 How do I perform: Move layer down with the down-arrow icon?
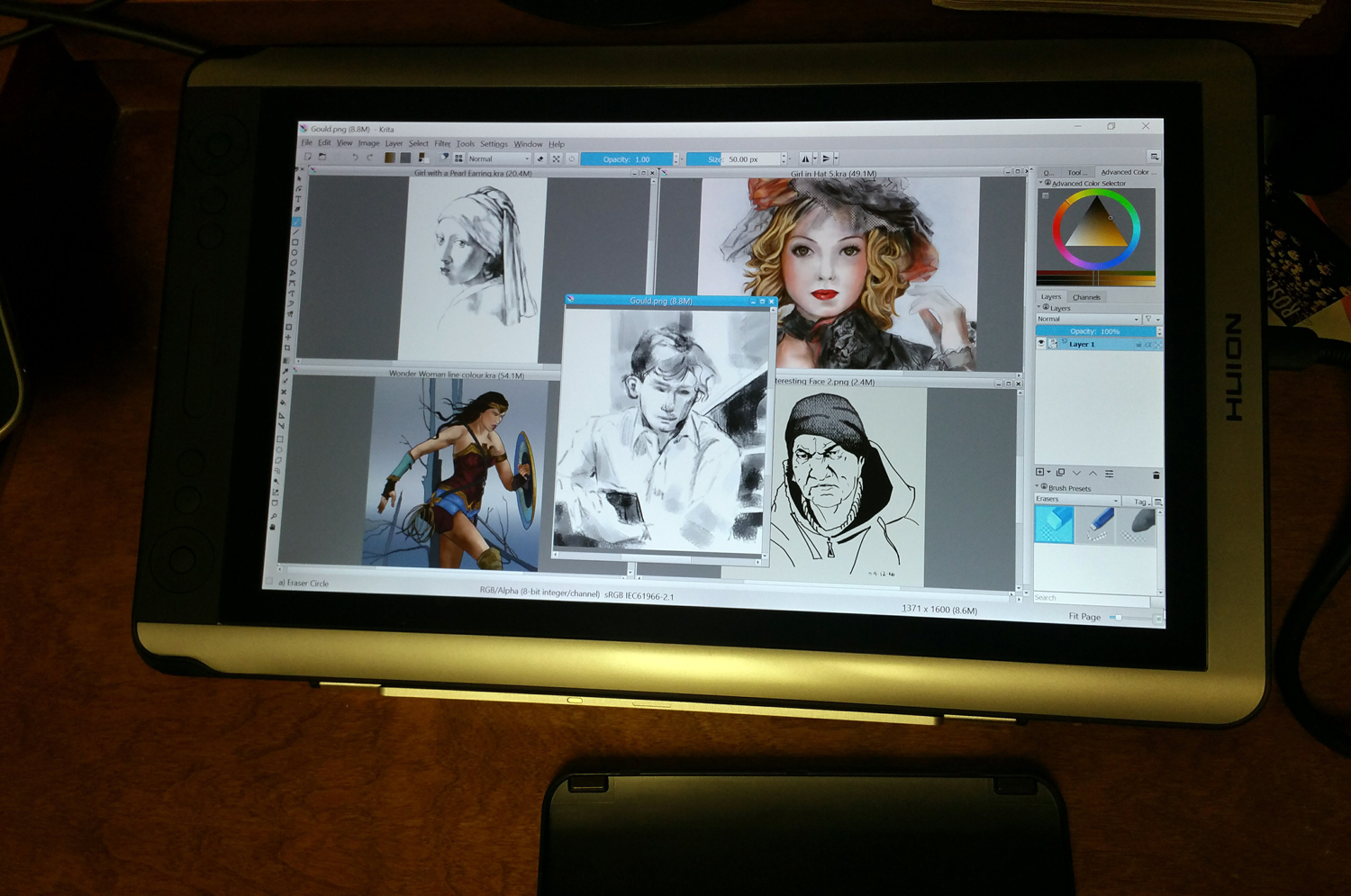click(1076, 473)
